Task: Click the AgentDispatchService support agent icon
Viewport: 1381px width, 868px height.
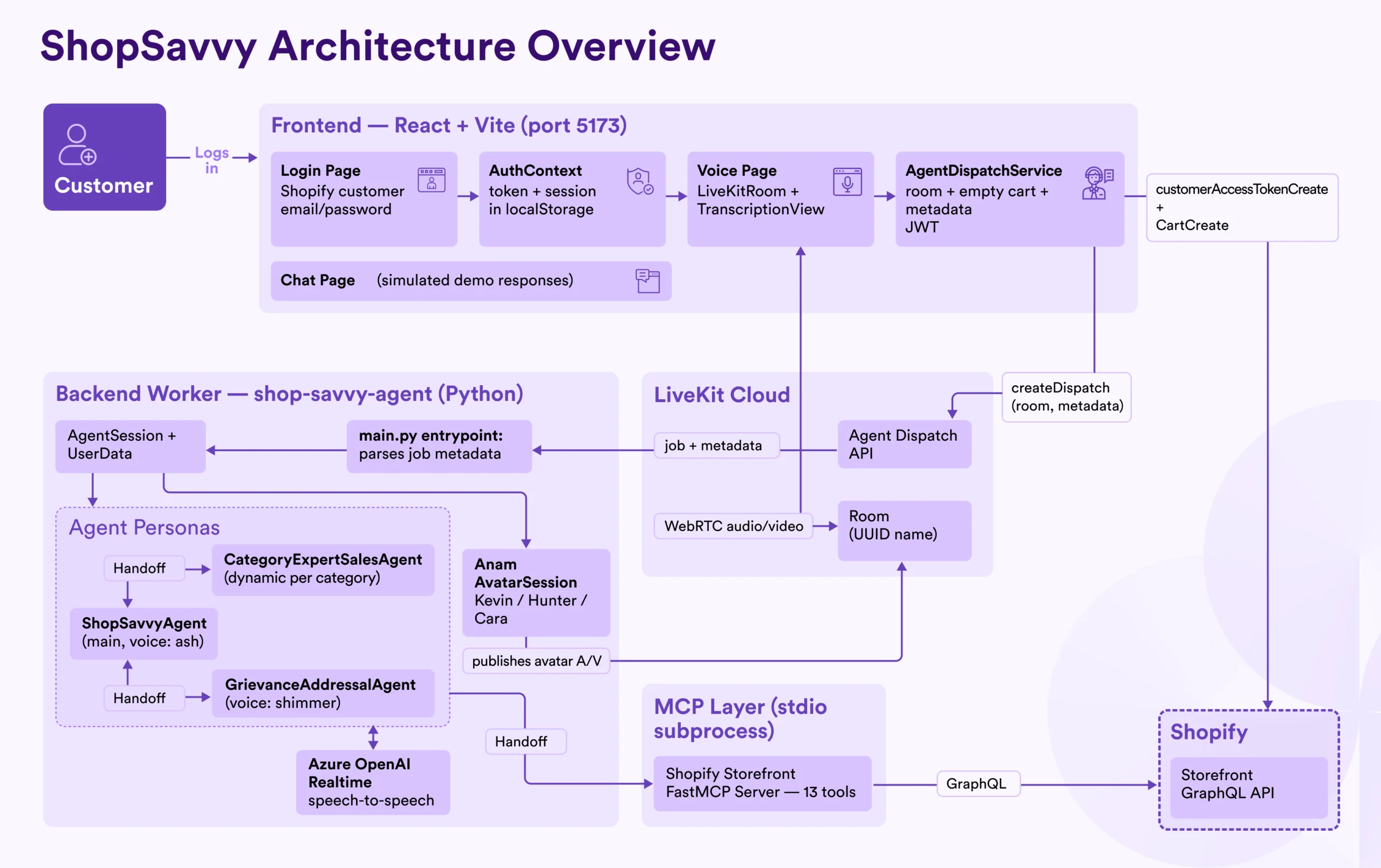Action: pyautogui.click(x=1097, y=183)
